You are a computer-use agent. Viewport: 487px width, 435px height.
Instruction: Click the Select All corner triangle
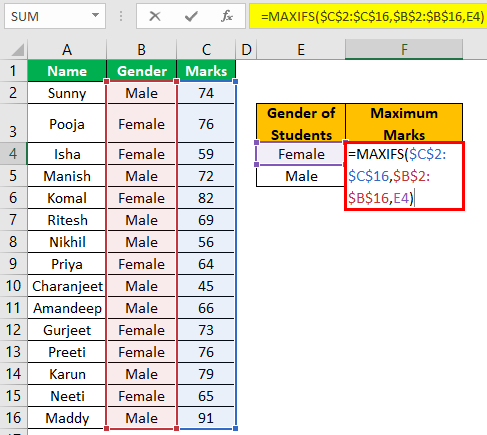17,50
